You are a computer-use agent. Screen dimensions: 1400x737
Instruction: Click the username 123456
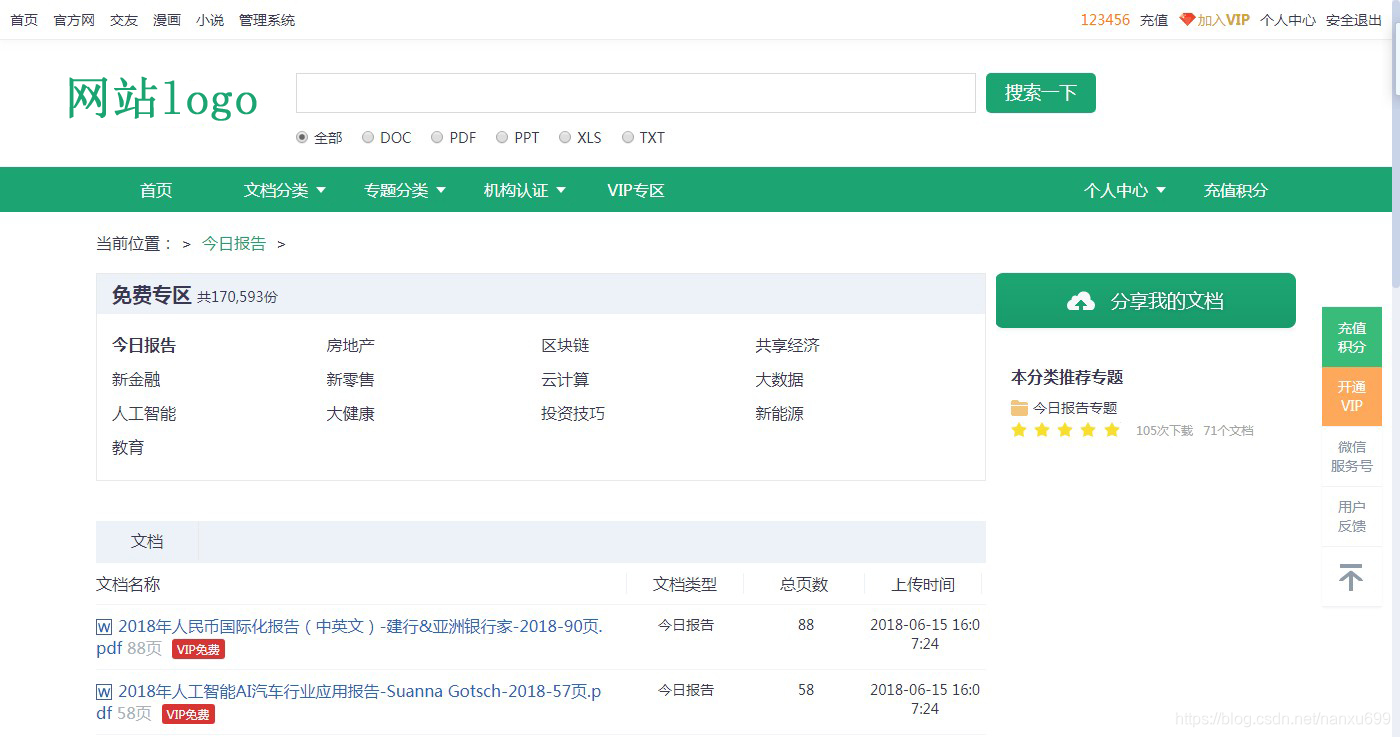point(1105,20)
